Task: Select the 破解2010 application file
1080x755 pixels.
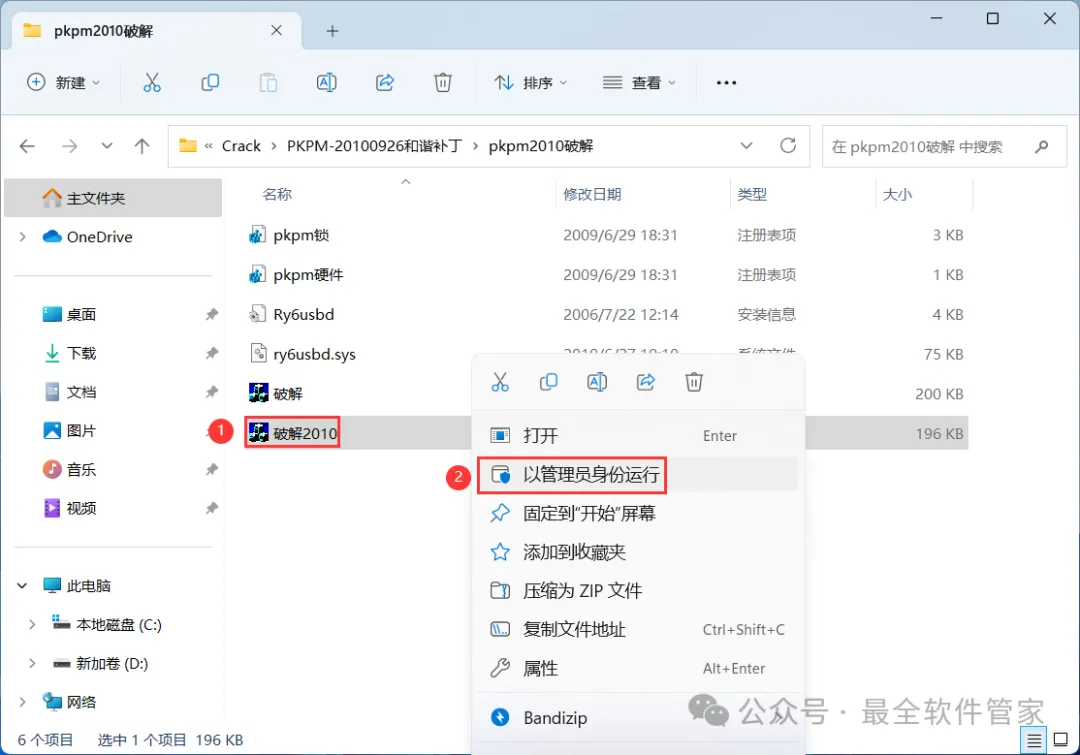Action: 292,433
